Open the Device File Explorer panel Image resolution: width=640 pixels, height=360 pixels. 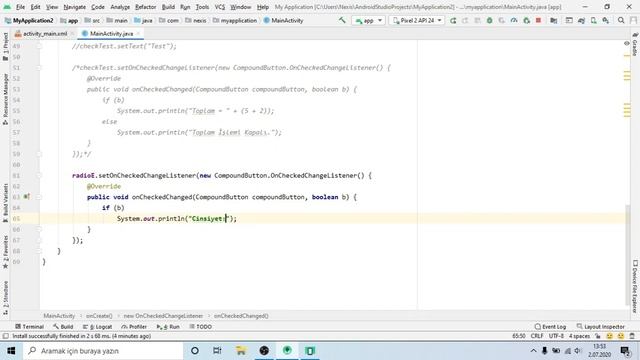635,286
